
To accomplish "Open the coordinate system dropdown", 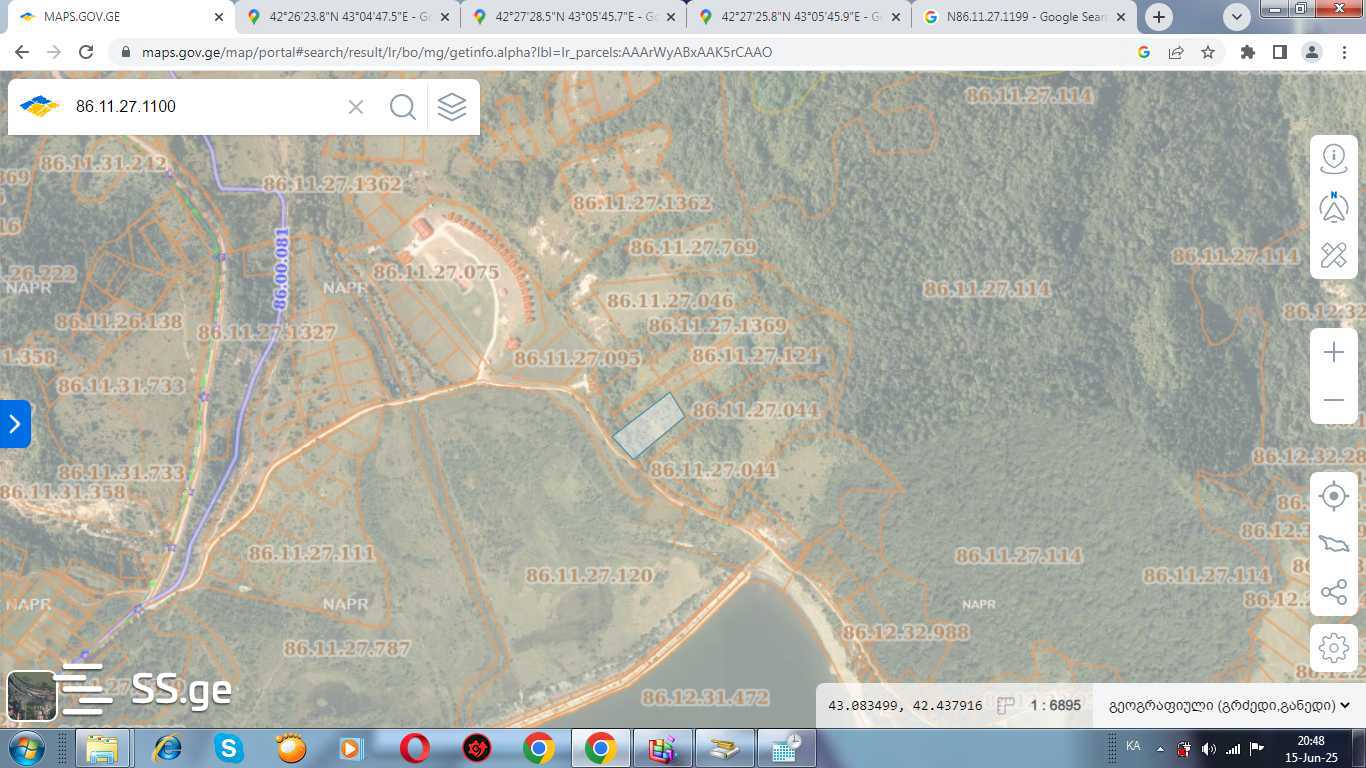I will pyautogui.click(x=1229, y=705).
